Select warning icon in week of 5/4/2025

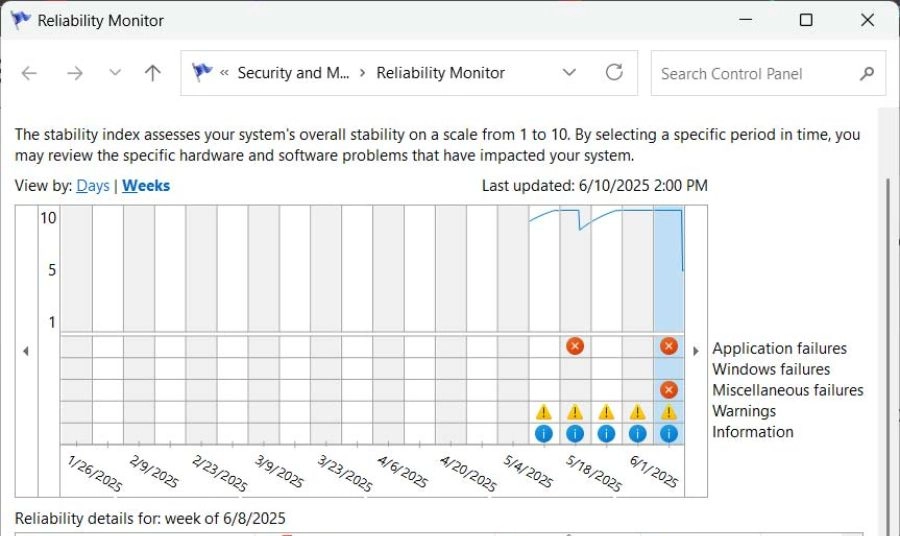(544, 412)
